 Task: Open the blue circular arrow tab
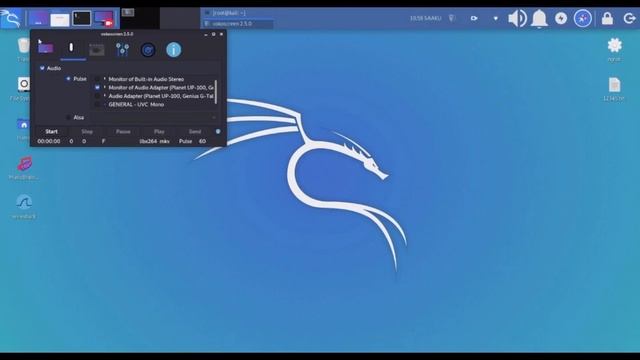tap(148, 50)
